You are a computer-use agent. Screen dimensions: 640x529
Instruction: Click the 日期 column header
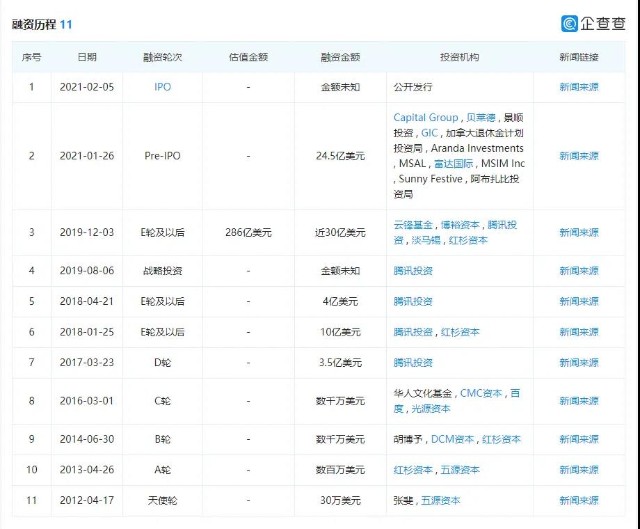[87, 57]
